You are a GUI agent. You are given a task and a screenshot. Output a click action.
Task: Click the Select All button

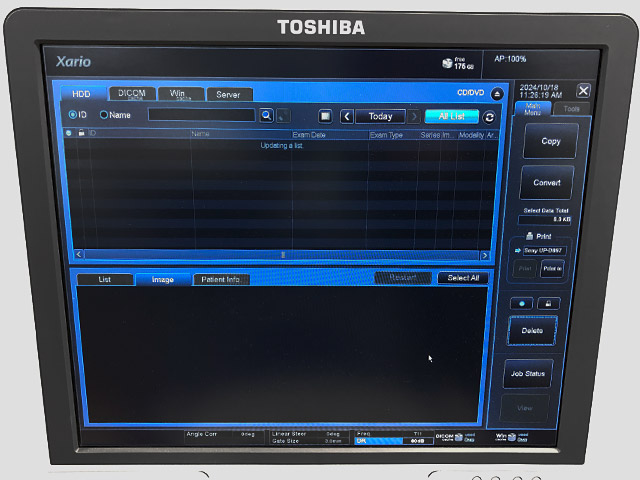pos(463,278)
